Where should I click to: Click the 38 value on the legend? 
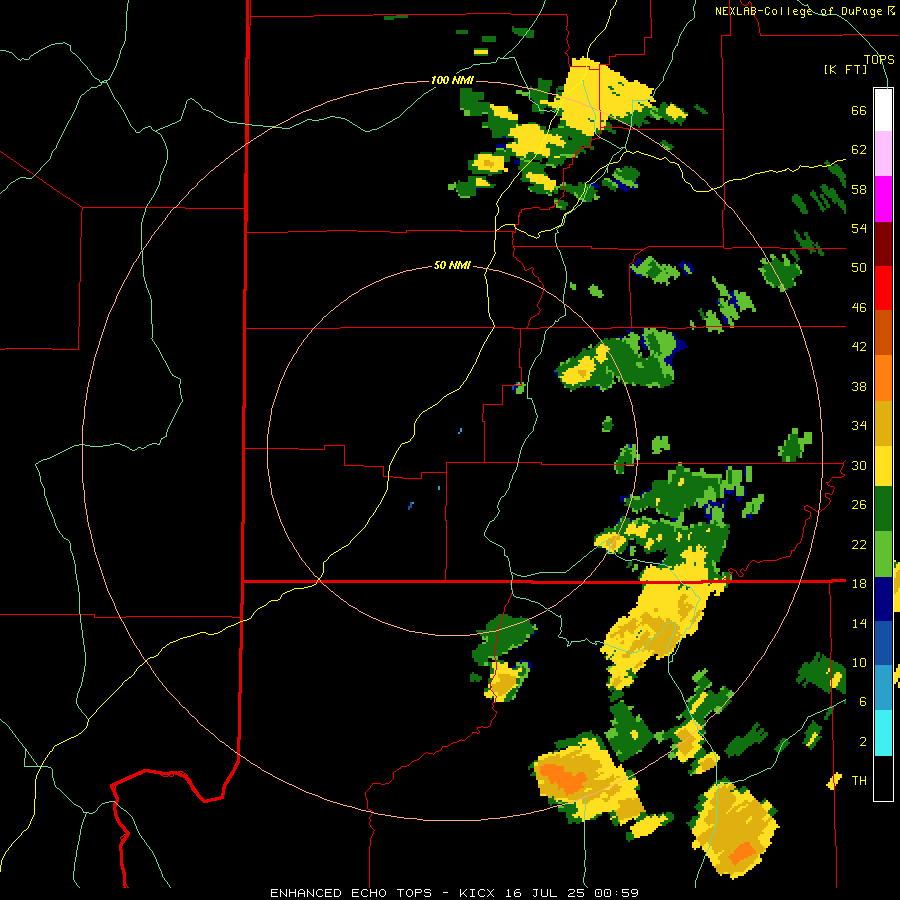[859, 386]
